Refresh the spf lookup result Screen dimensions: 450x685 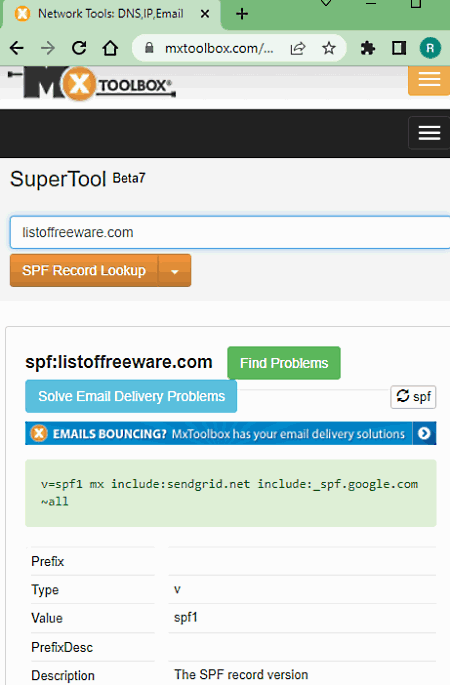(x=413, y=397)
